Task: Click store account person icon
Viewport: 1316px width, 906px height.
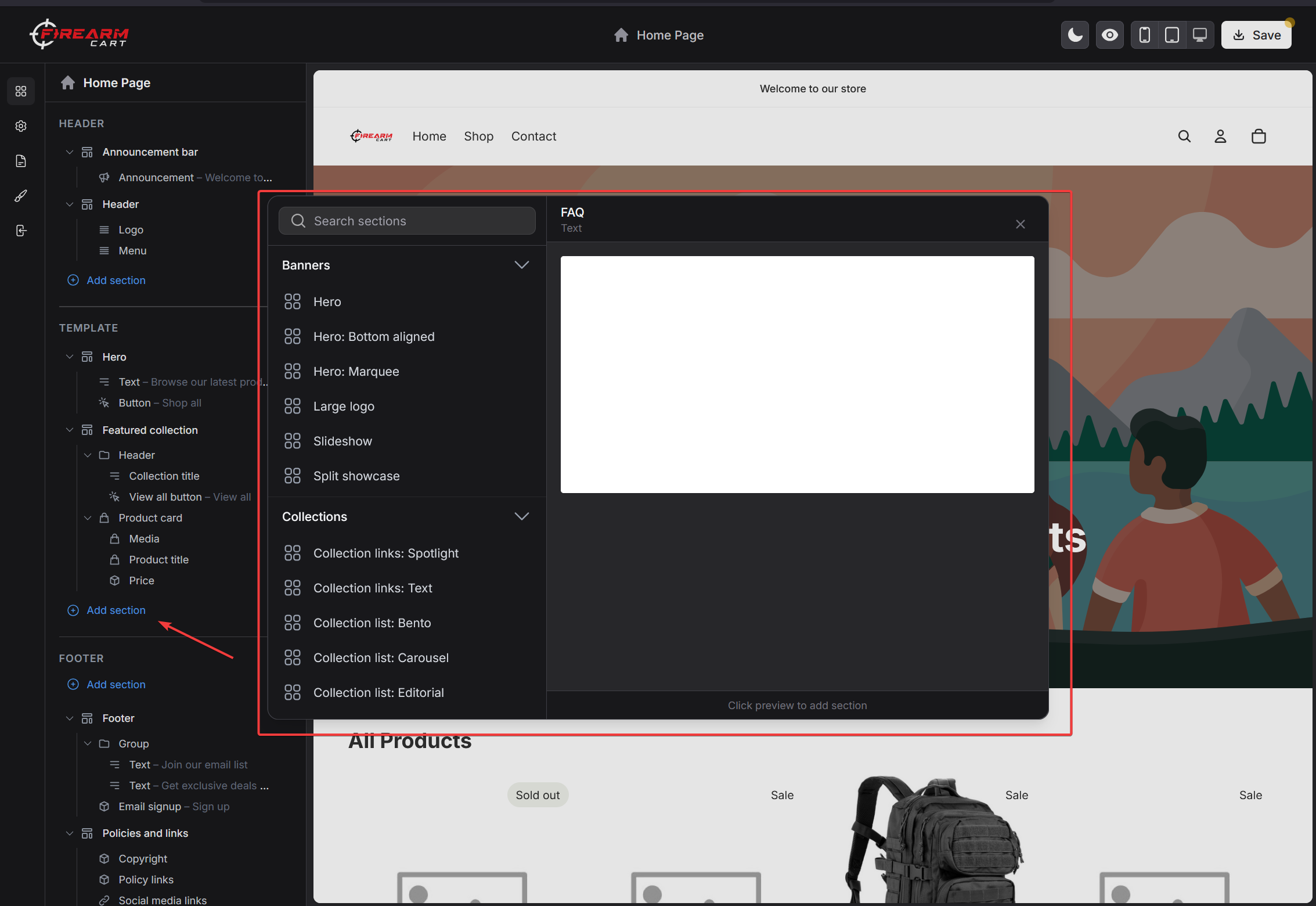Action: click(x=1220, y=136)
